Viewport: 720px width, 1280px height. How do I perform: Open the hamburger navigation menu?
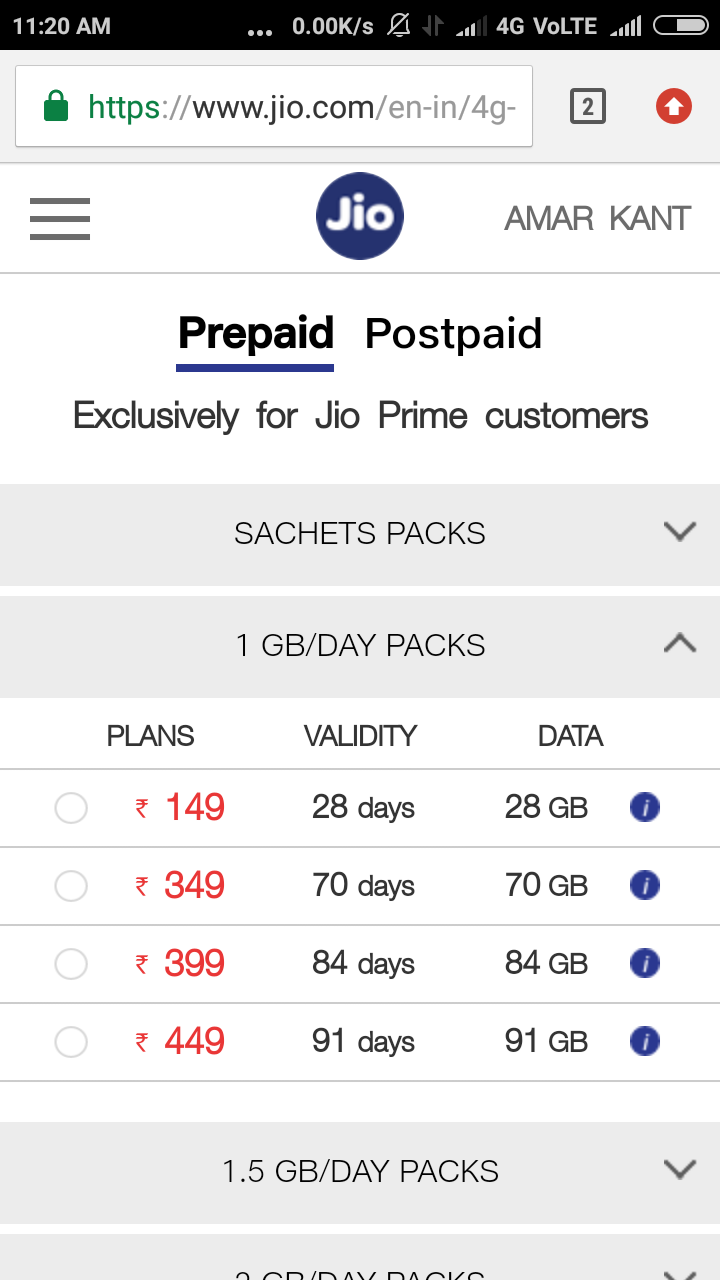click(60, 218)
